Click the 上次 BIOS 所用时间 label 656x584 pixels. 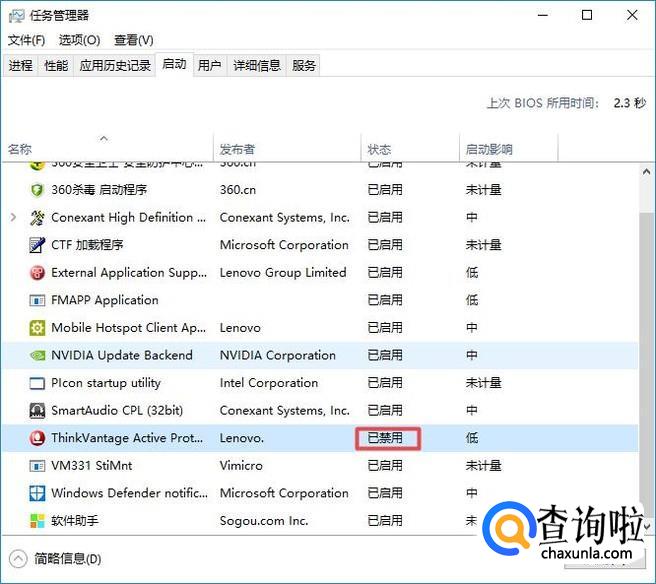coord(543,103)
